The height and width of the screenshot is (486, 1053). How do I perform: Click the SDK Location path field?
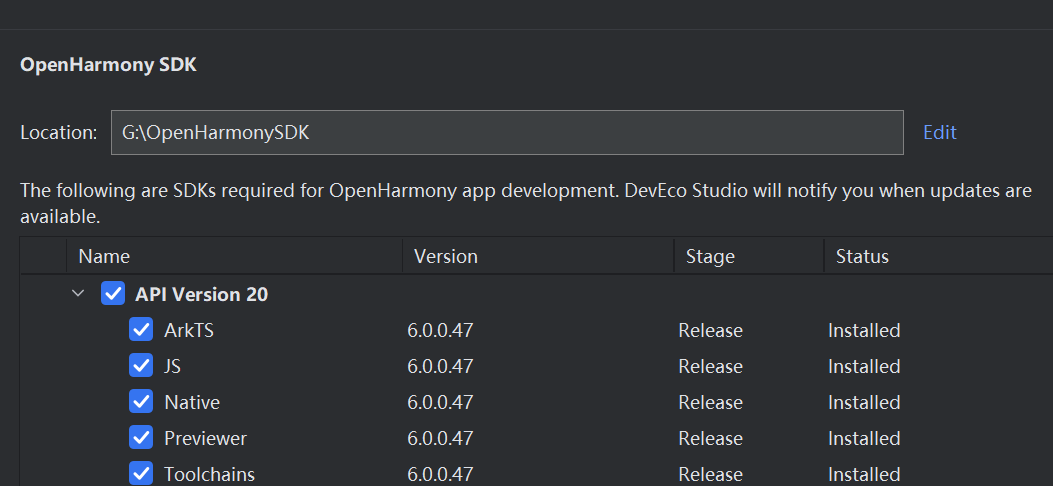click(x=507, y=133)
